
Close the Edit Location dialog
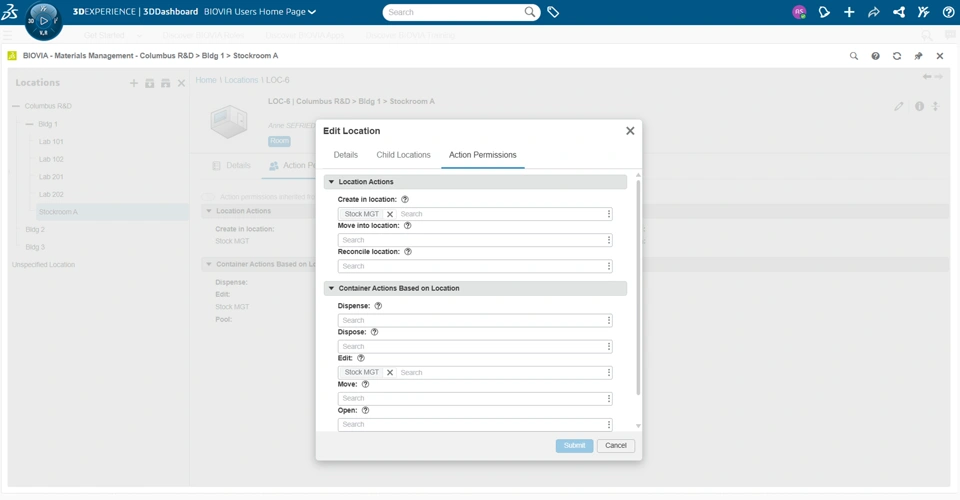[630, 131]
